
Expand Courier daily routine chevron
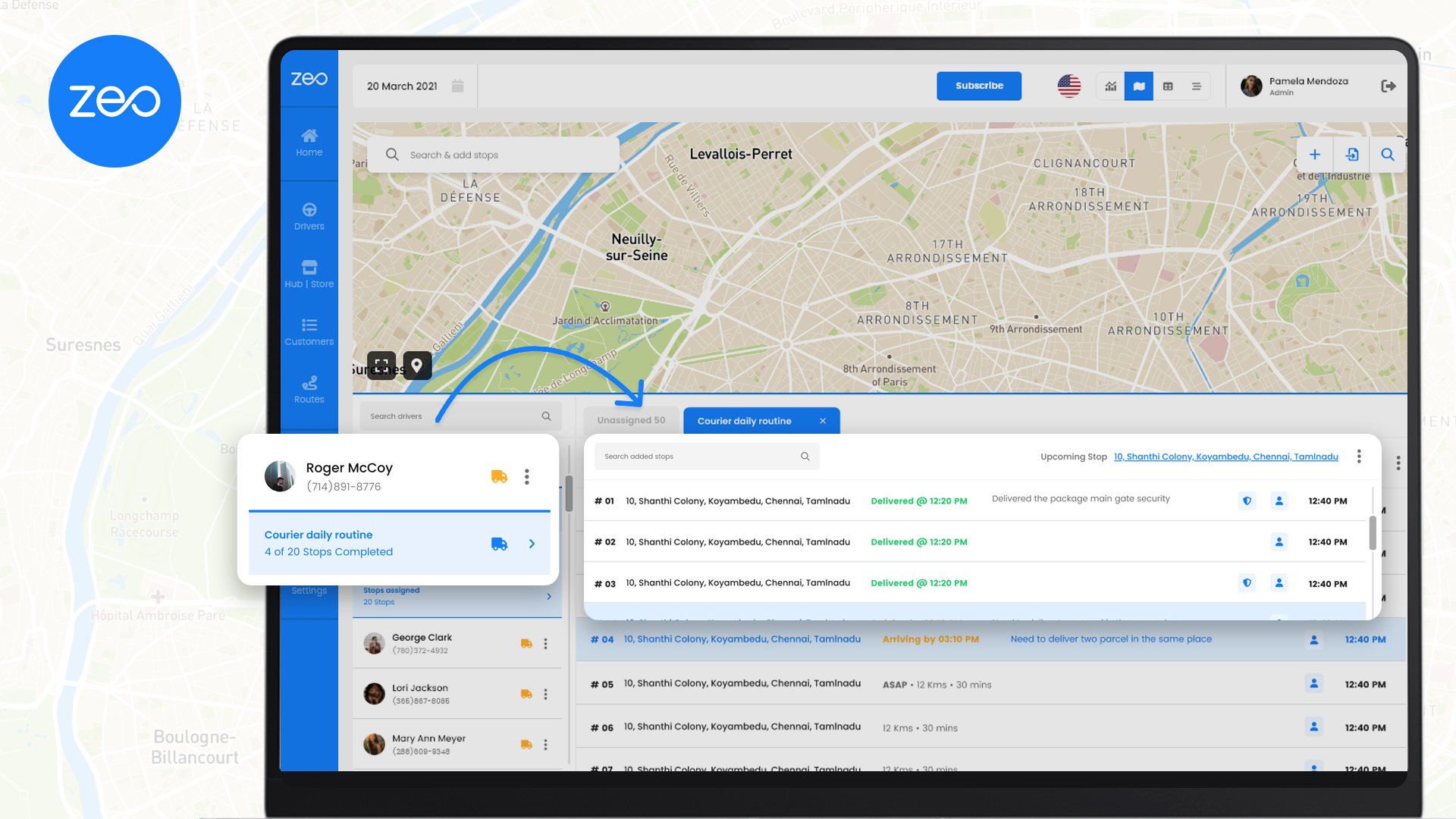(x=532, y=544)
